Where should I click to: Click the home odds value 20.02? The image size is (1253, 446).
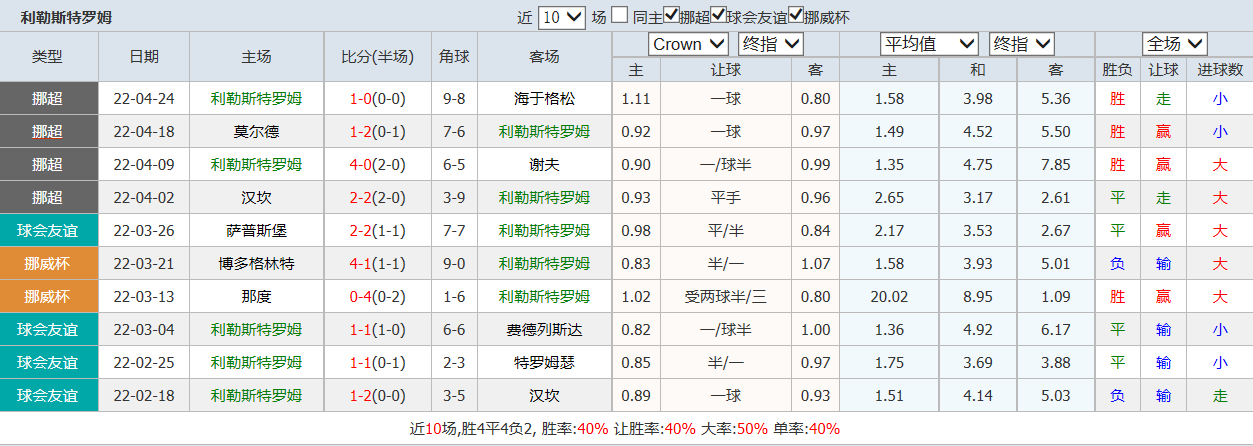pos(889,296)
